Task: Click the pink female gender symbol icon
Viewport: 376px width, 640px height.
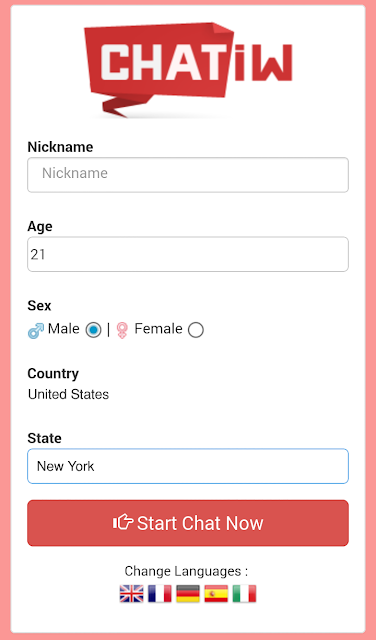Action: tap(122, 331)
